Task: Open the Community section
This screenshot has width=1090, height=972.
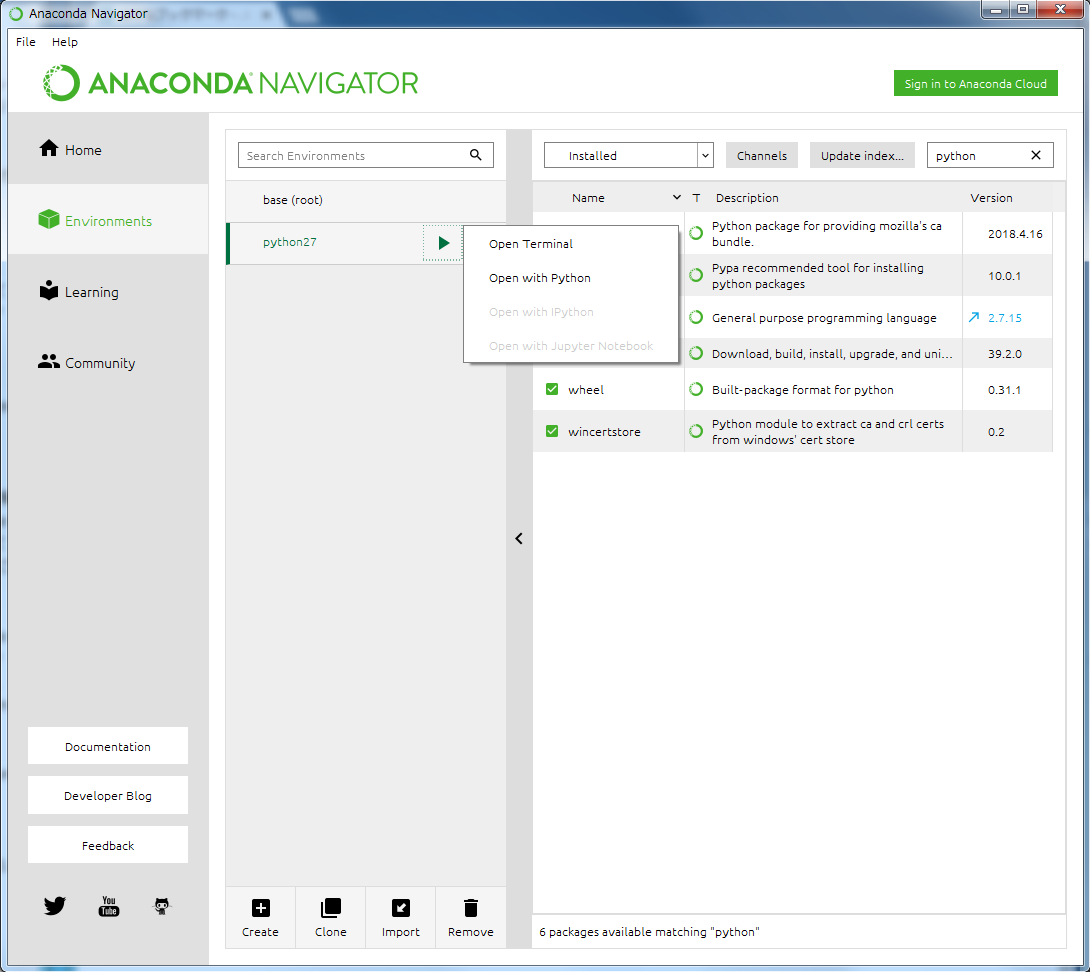Action: coord(108,362)
